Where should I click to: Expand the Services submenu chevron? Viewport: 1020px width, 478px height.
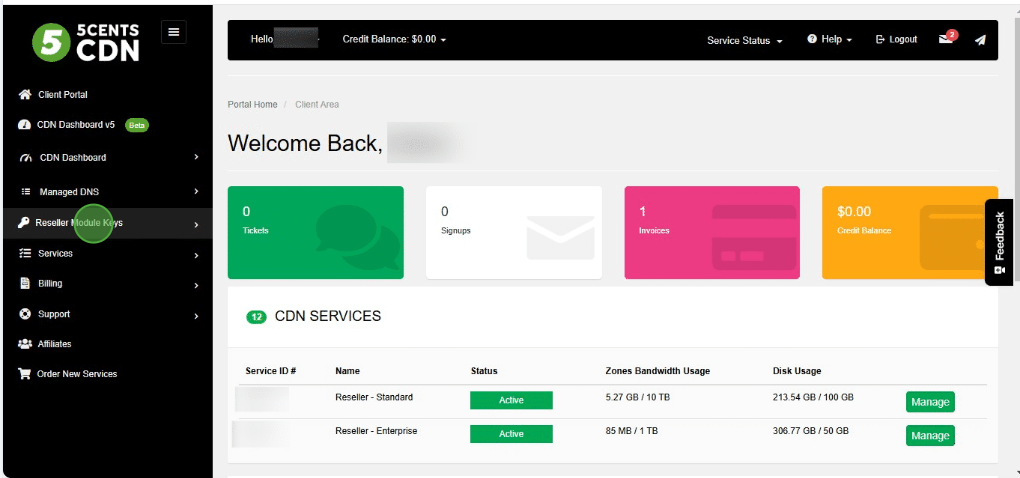pyautogui.click(x=196, y=256)
